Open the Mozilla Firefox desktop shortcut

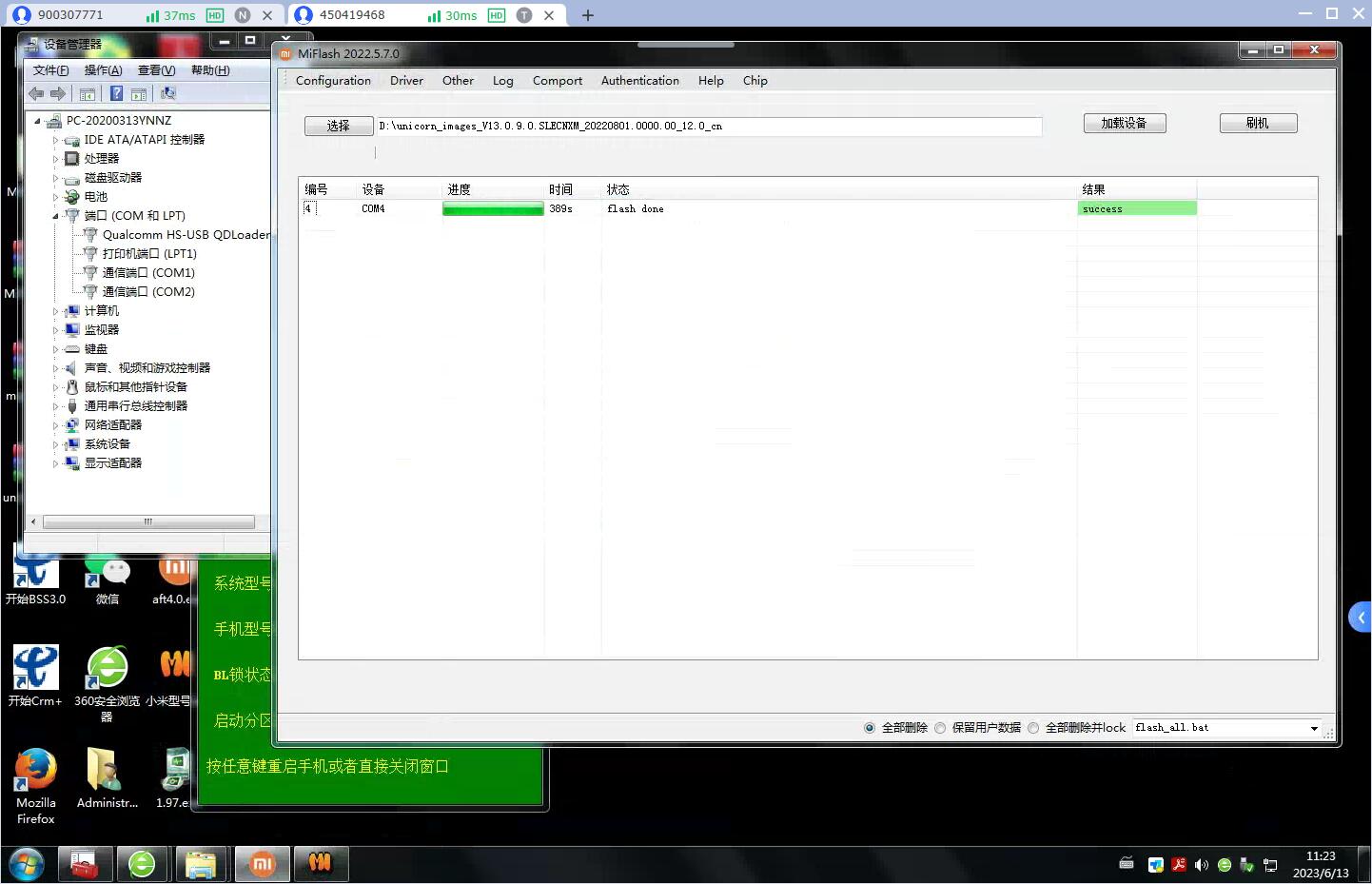pyautogui.click(x=36, y=785)
